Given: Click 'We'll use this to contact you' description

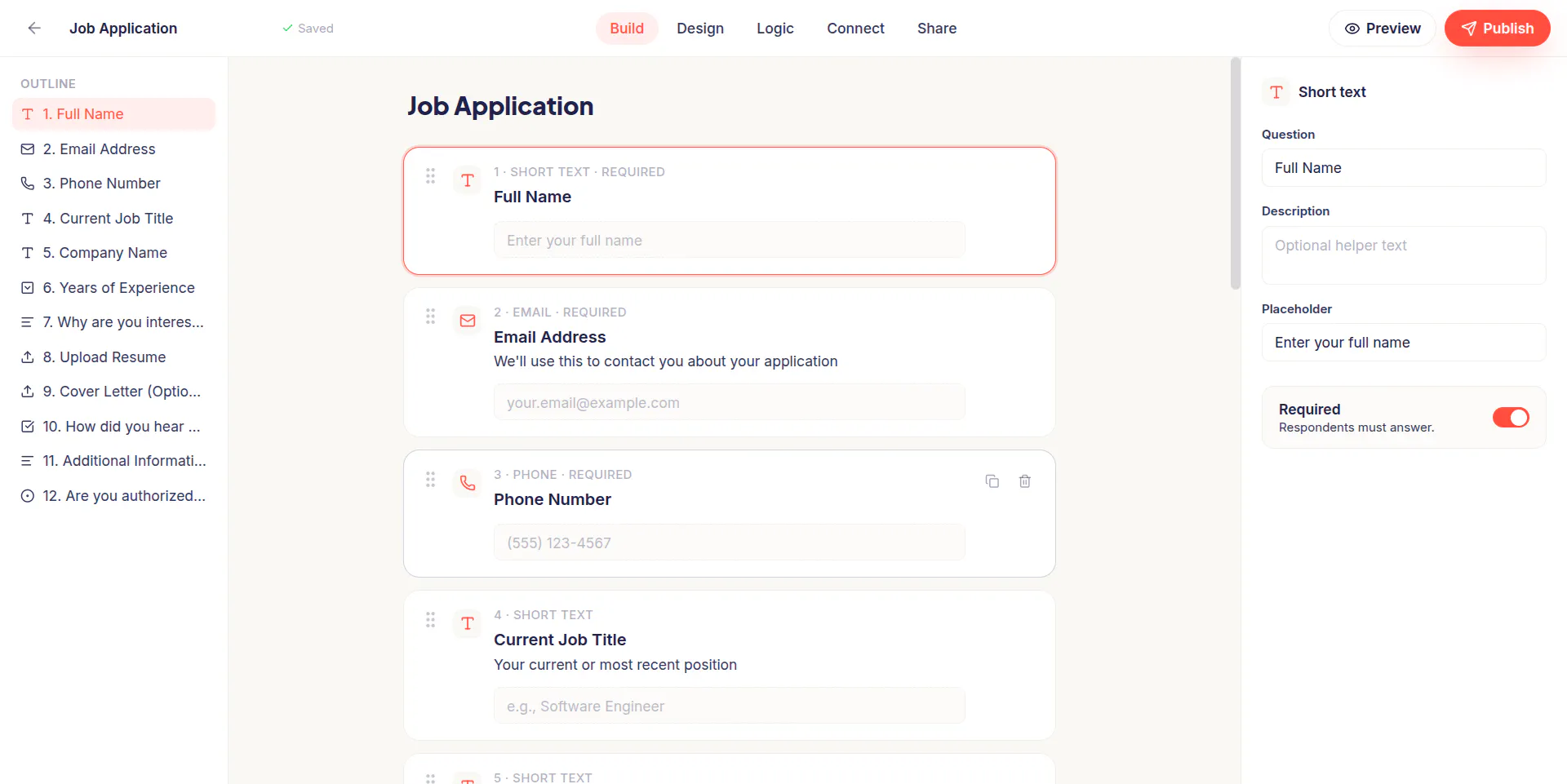Looking at the screenshot, I should 666,361.
